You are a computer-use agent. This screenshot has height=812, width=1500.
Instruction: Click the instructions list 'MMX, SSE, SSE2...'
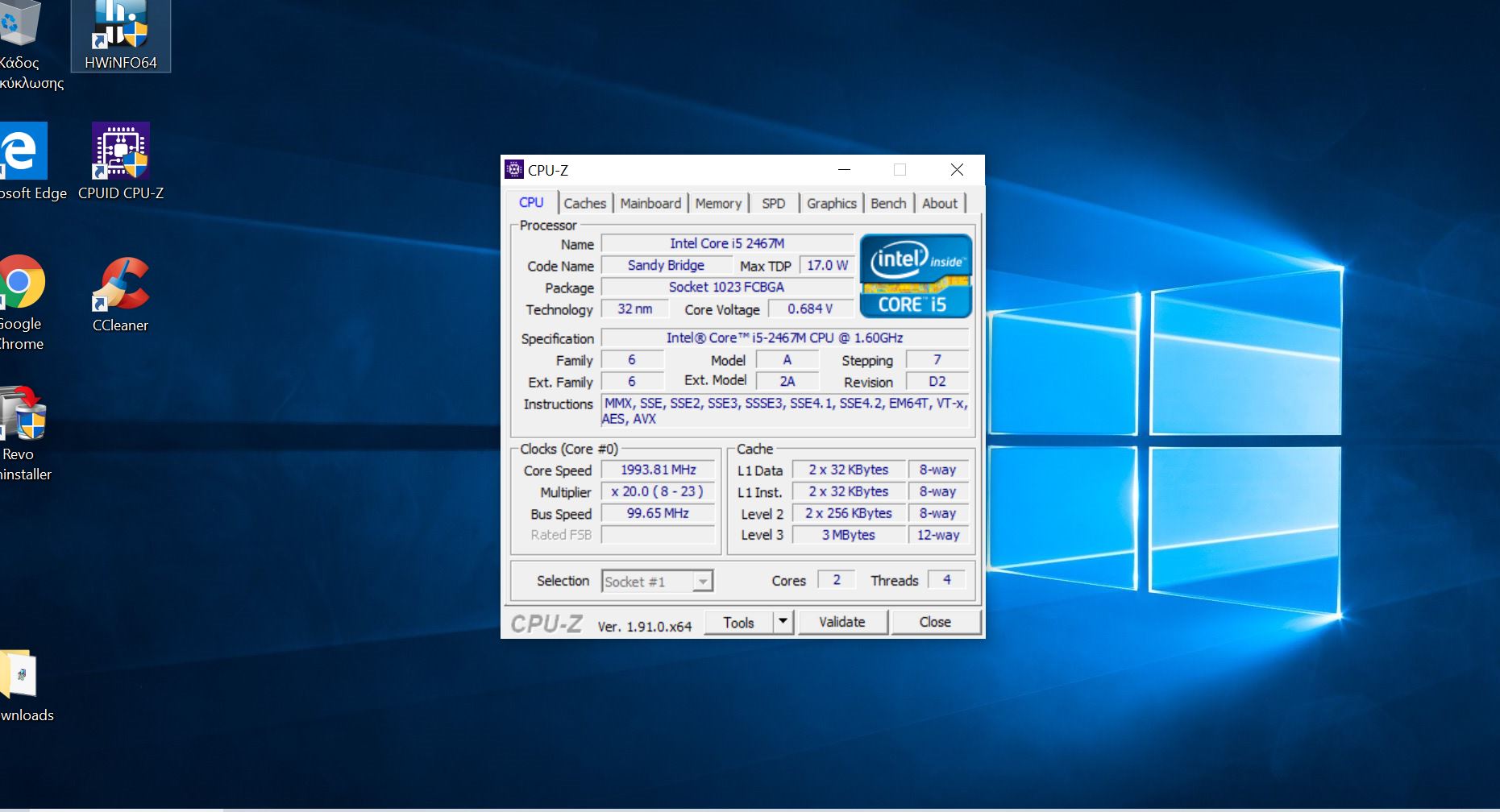click(x=785, y=411)
